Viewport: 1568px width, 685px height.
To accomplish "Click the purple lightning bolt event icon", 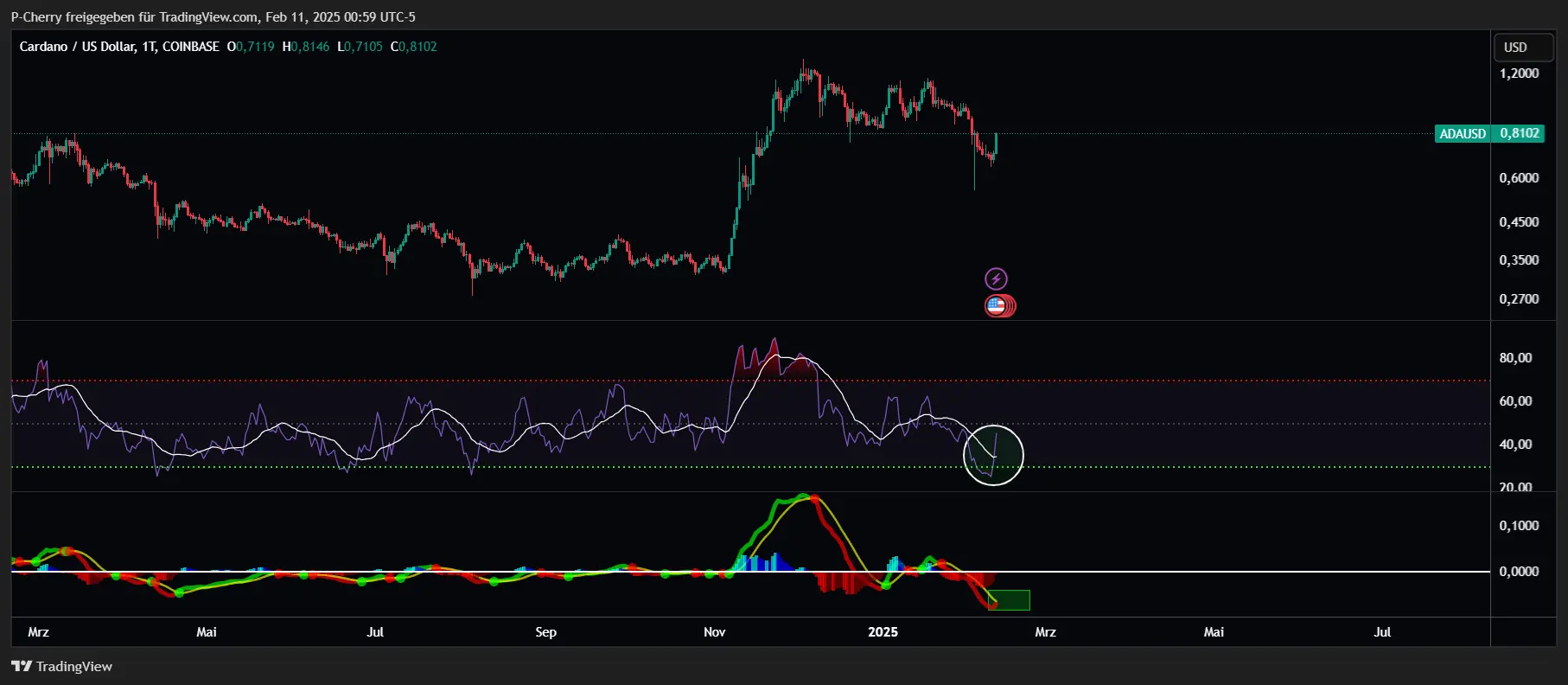I will click(x=996, y=278).
